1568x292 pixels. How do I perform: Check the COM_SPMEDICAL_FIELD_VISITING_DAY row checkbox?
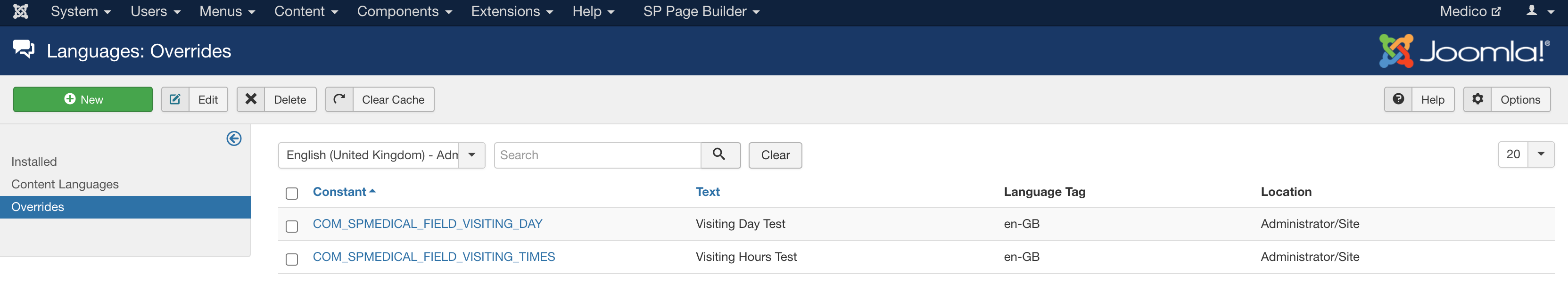pyautogui.click(x=291, y=226)
